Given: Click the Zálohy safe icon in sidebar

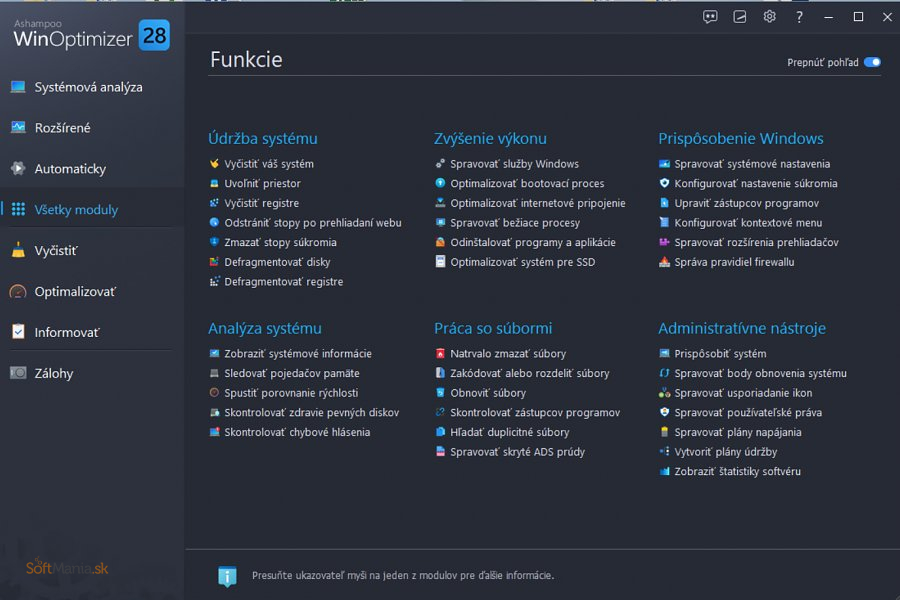Looking at the screenshot, I should coord(18,373).
